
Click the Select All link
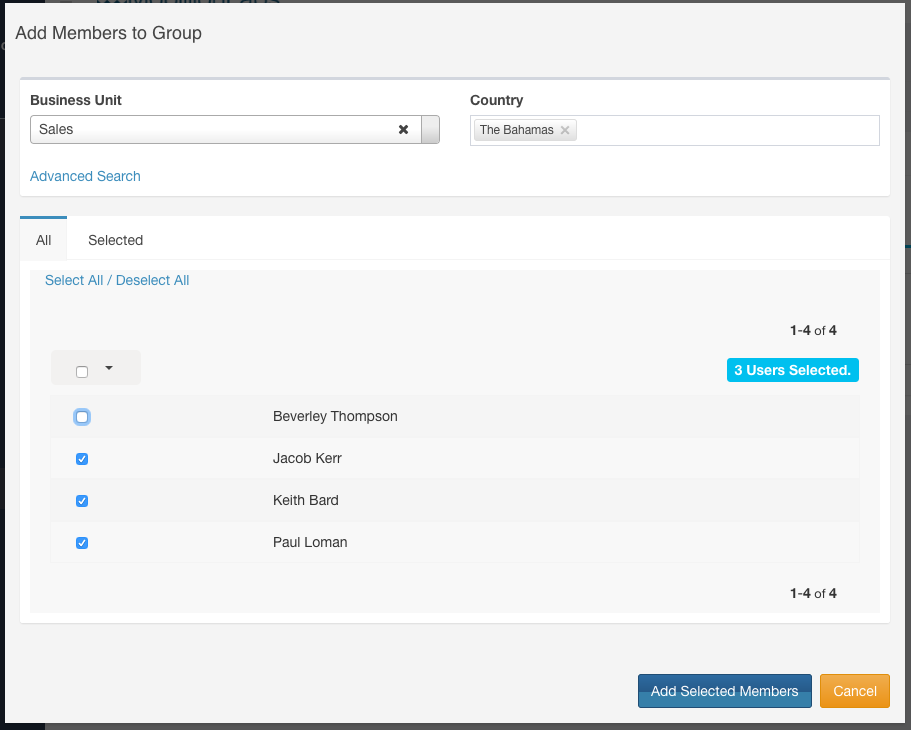coord(74,280)
